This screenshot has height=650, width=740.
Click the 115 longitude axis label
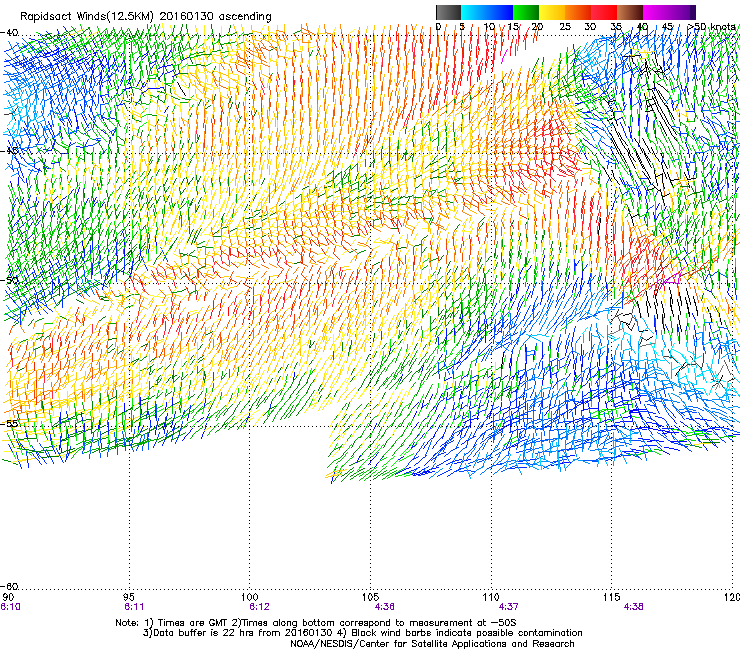tap(612, 598)
